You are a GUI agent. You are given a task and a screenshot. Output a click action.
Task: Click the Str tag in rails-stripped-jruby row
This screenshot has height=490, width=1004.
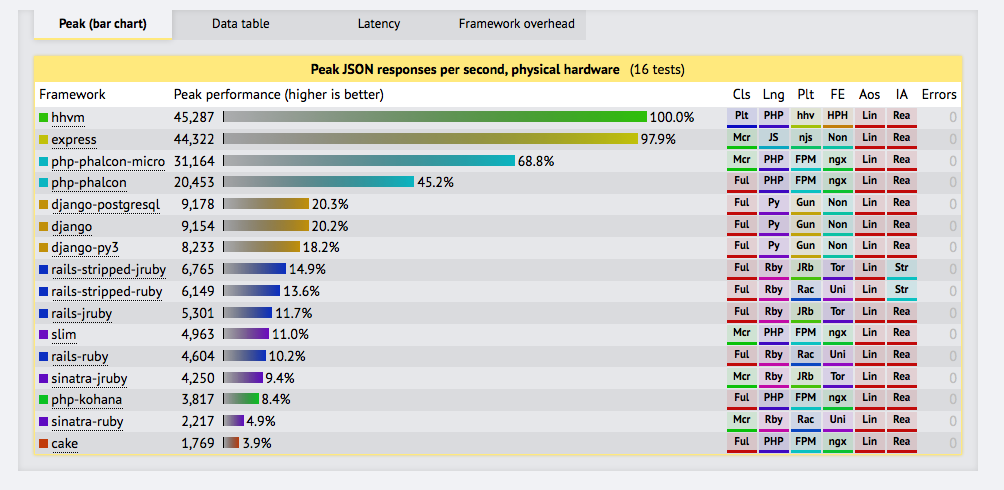[x=902, y=269]
